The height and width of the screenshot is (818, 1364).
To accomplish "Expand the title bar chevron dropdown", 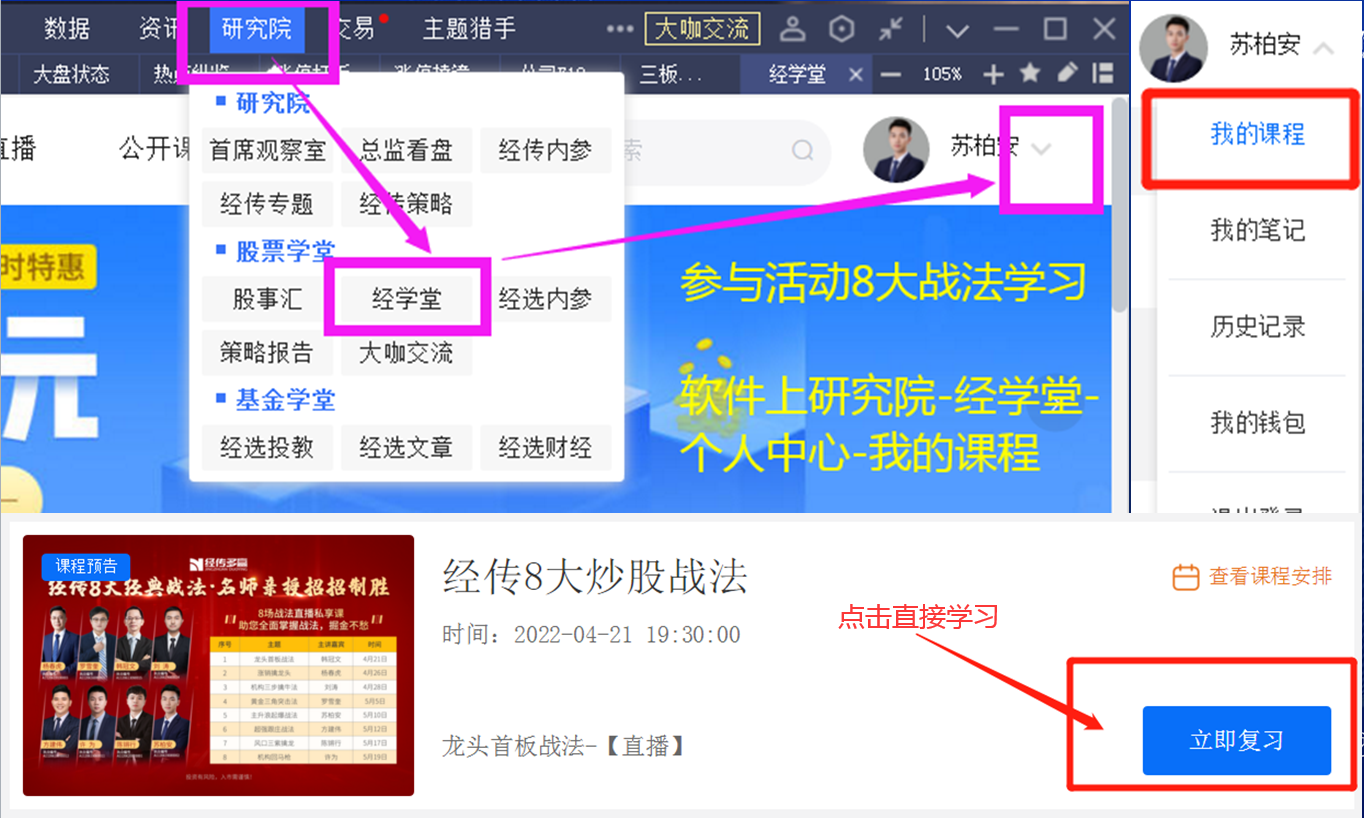I will (x=958, y=30).
